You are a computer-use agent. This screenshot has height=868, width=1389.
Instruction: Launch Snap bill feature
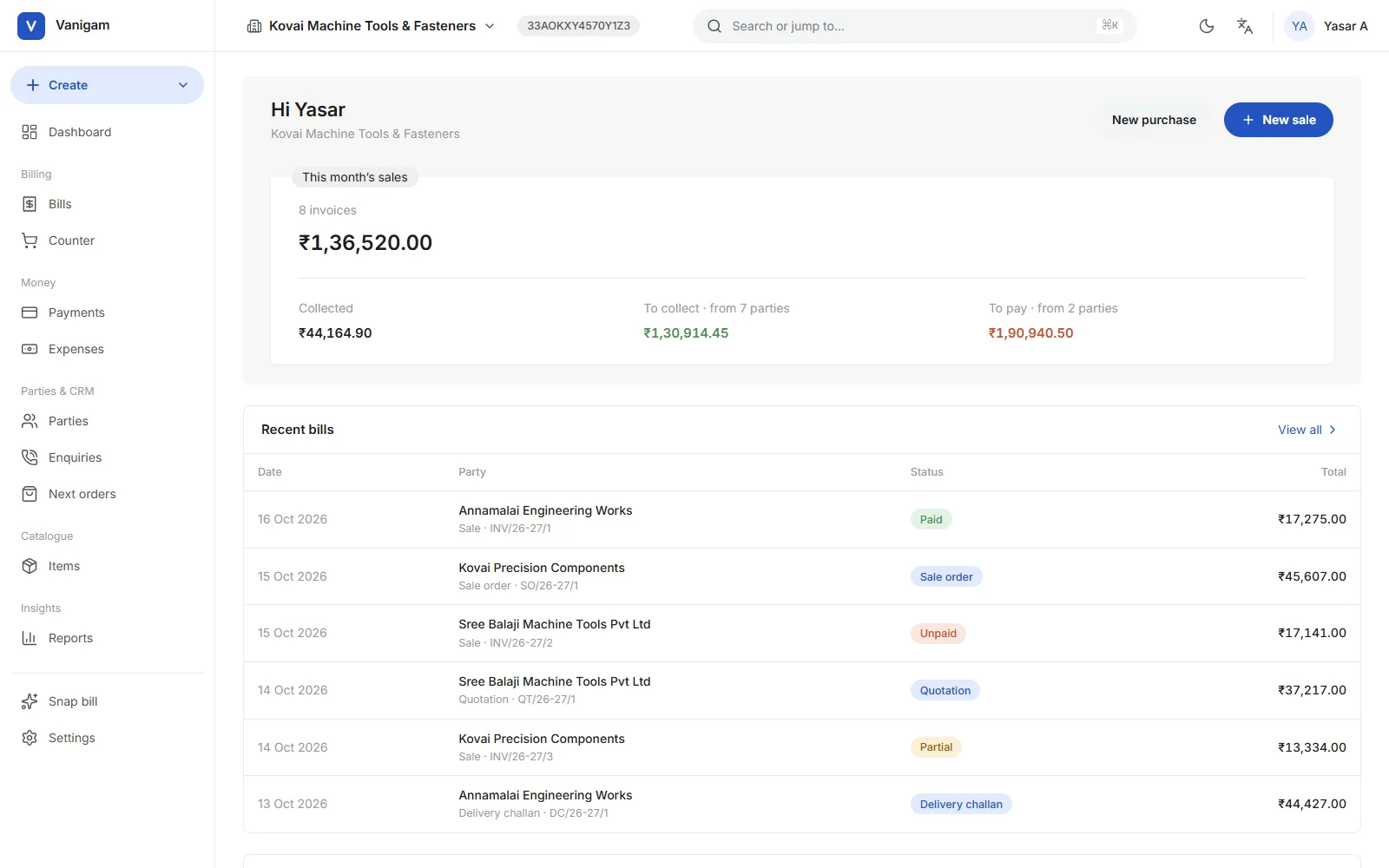point(107,701)
